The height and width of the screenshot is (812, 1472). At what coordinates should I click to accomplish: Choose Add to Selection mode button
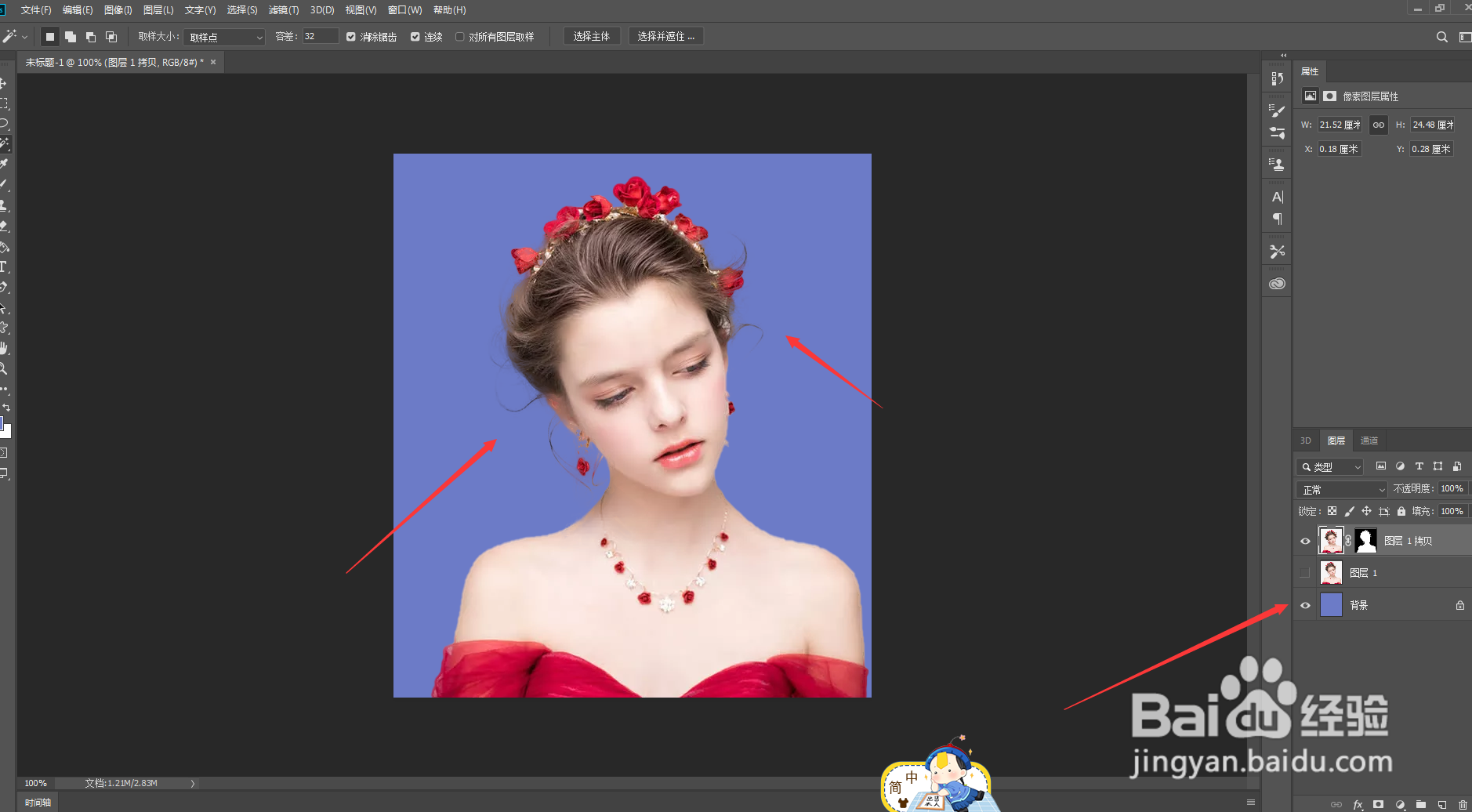(71, 37)
